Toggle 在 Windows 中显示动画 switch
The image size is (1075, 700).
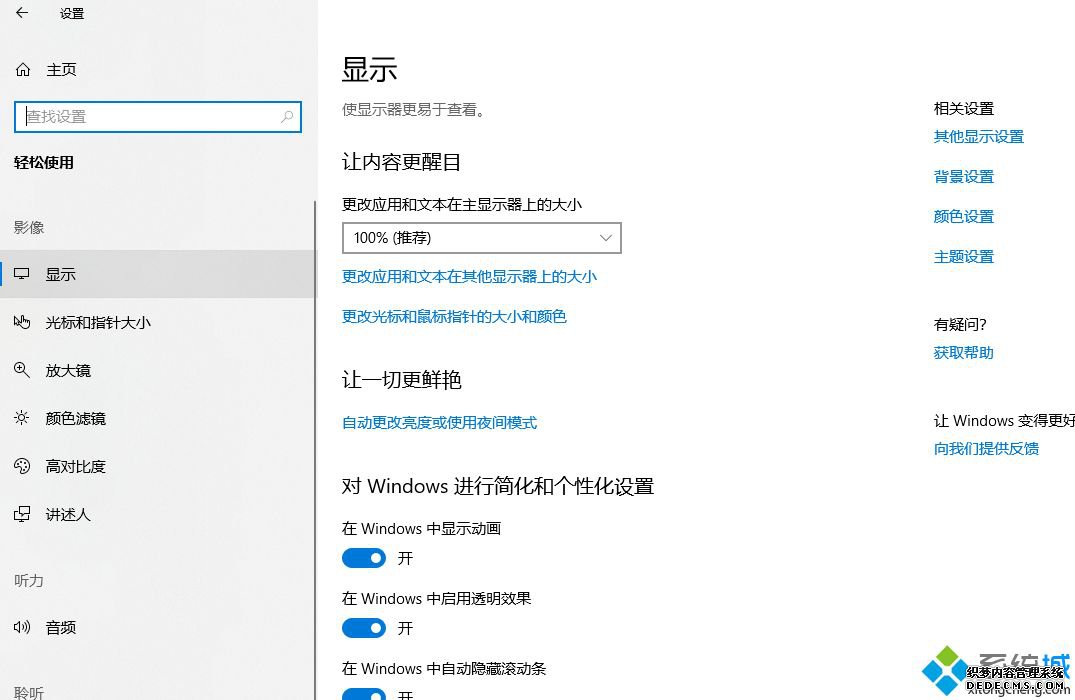364,558
